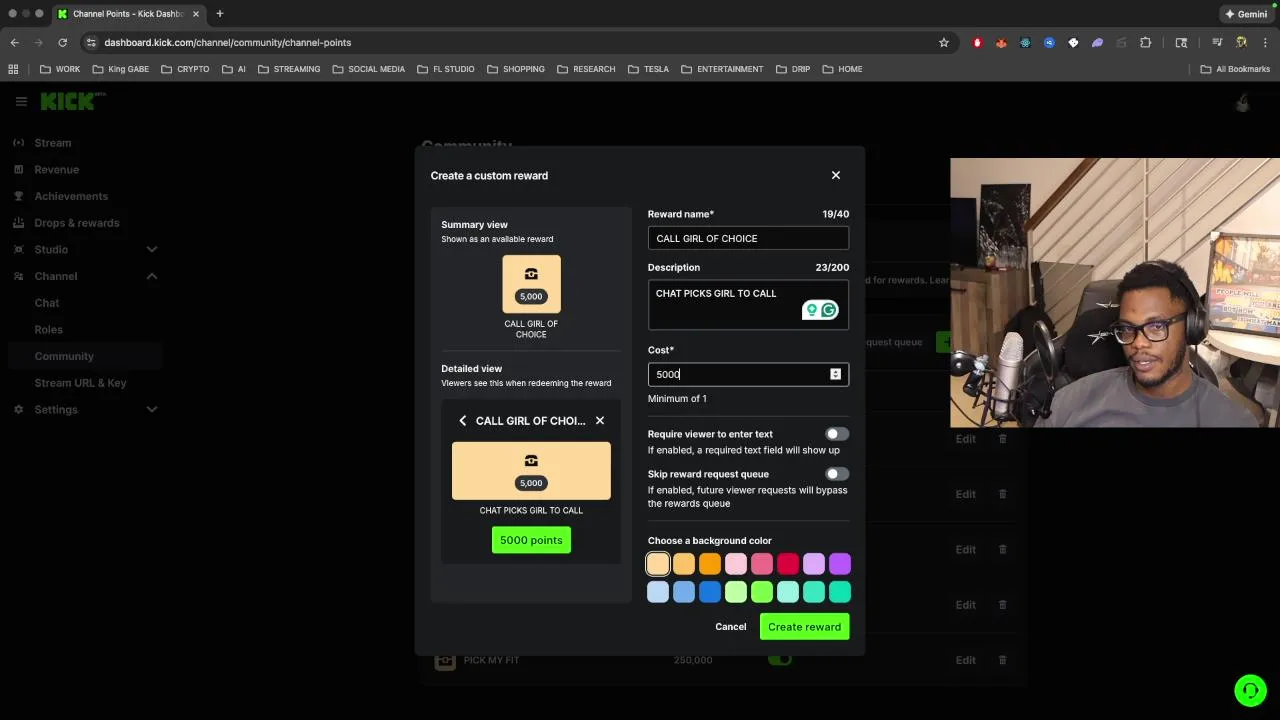Screen dimensions: 1280x720
Task: Open the Chrome three-dot menu
Action: (1265, 43)
